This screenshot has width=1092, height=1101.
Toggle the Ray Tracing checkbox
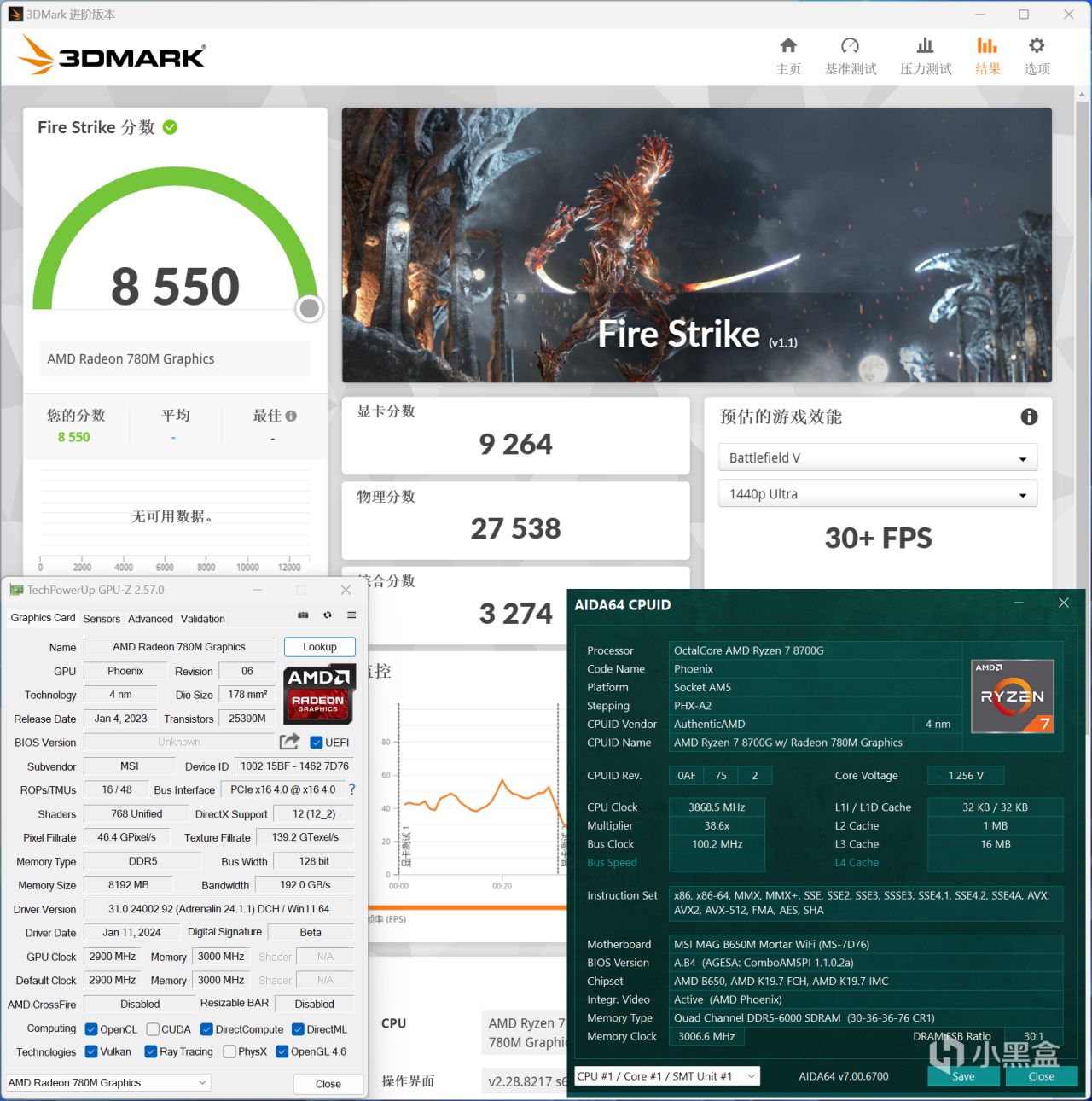coord(151,1051)
